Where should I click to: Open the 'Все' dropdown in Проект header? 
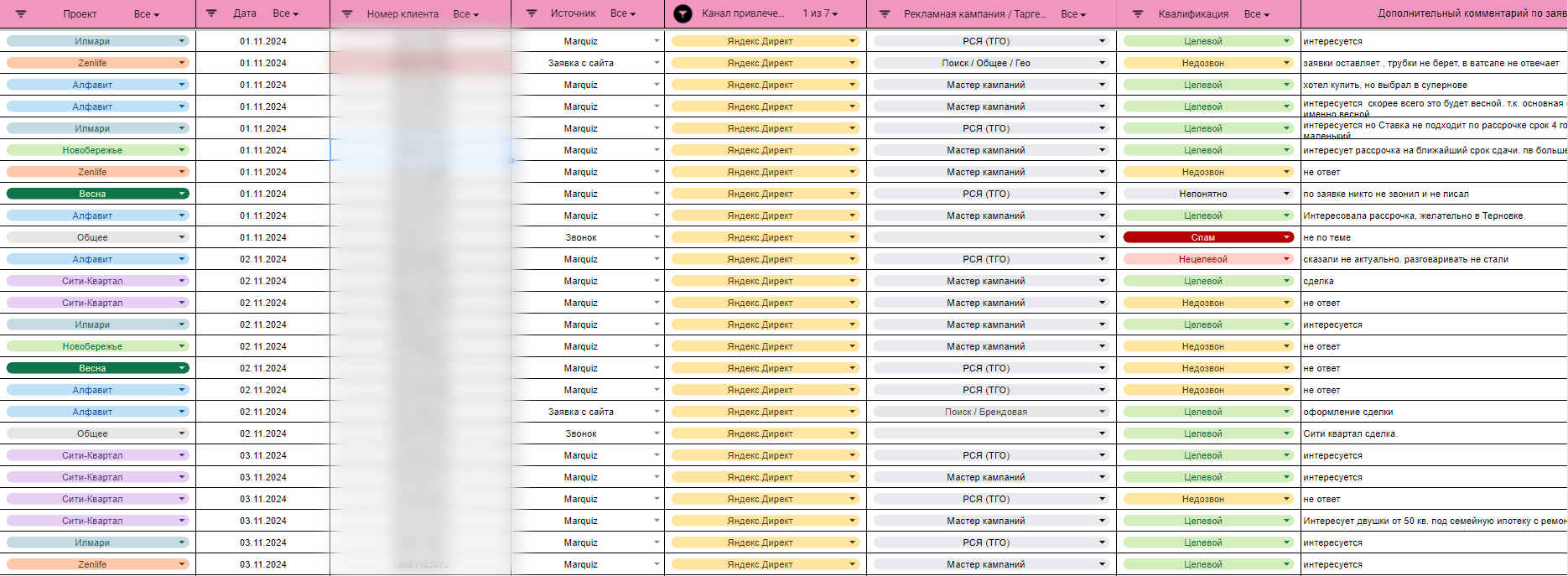147,14
